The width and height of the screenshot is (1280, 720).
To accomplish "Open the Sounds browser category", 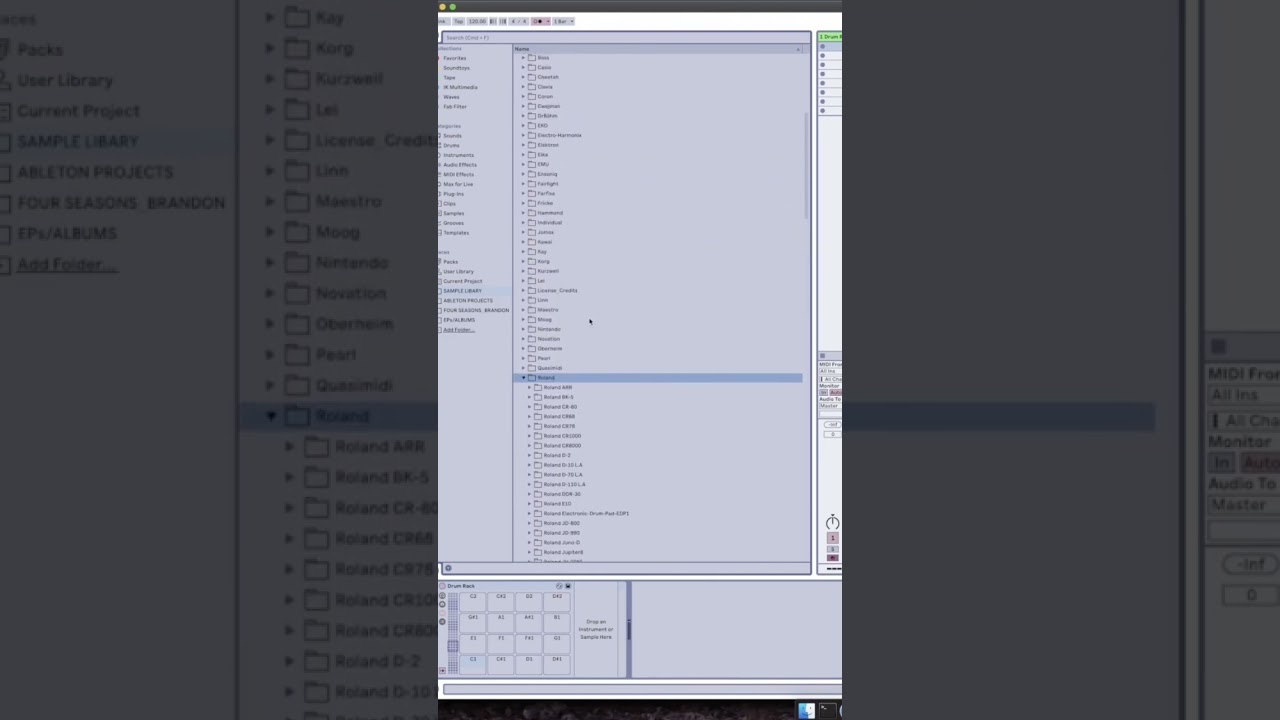I will (x=453, y=136).
